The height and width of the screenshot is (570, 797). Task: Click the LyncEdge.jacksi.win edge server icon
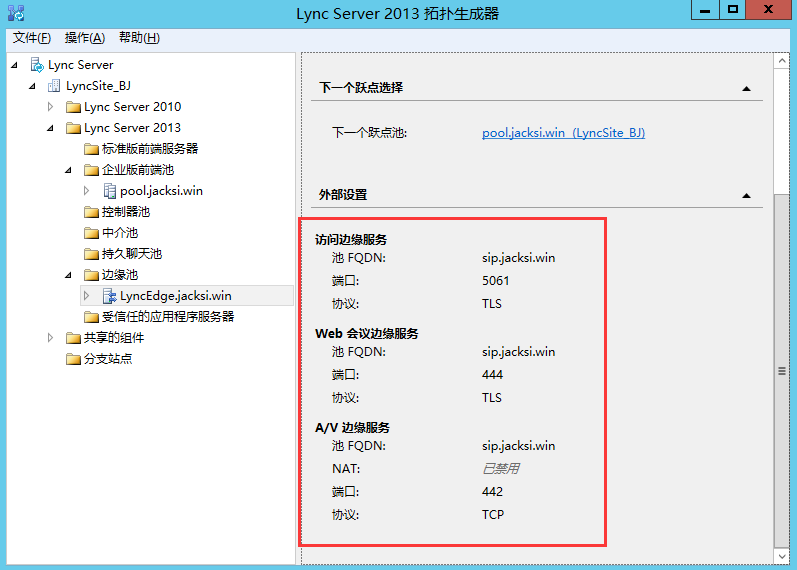pyautogui.click(x=109, y=296)
